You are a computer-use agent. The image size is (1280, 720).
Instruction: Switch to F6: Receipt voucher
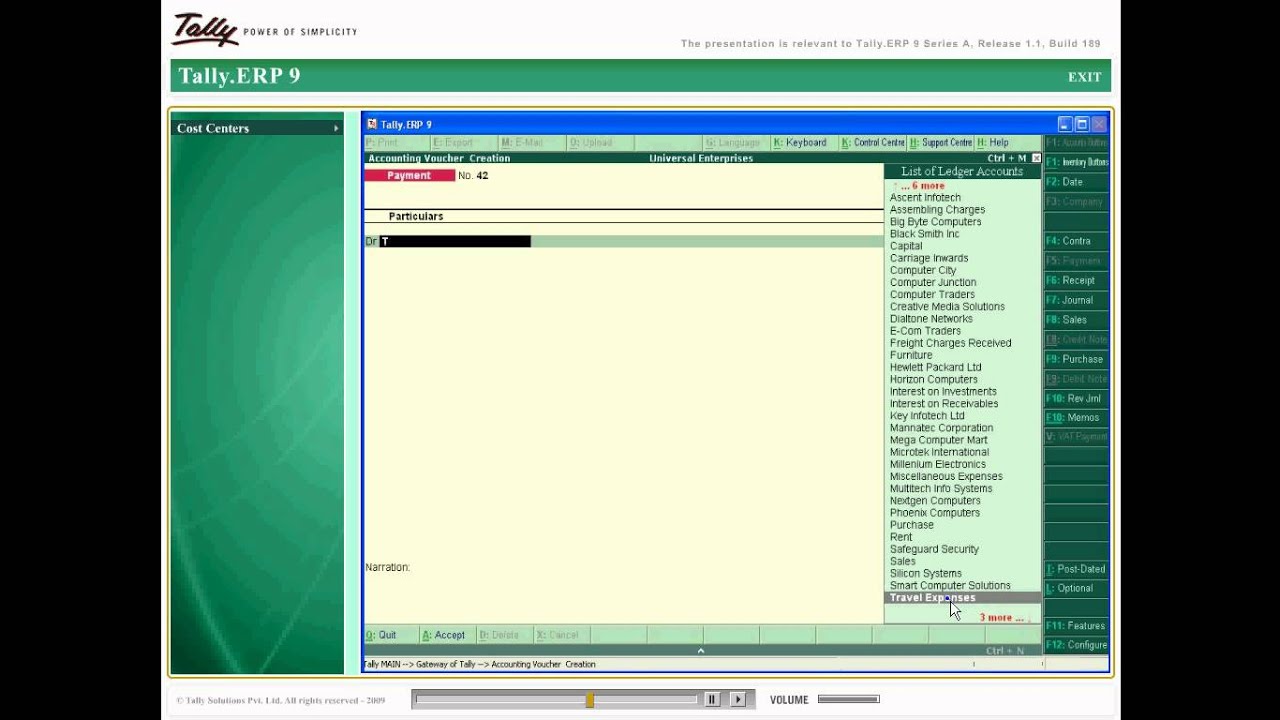pyautogui.click(x=1076, y=280)
